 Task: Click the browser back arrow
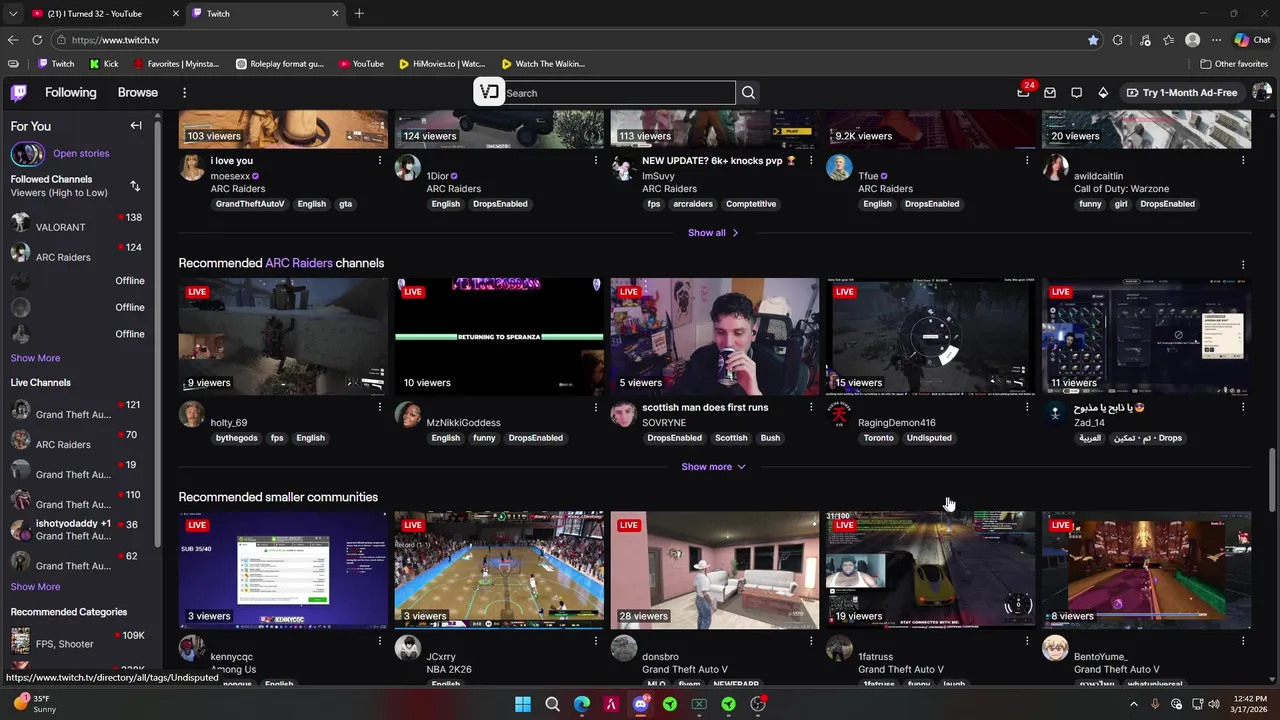pos(12,40)
